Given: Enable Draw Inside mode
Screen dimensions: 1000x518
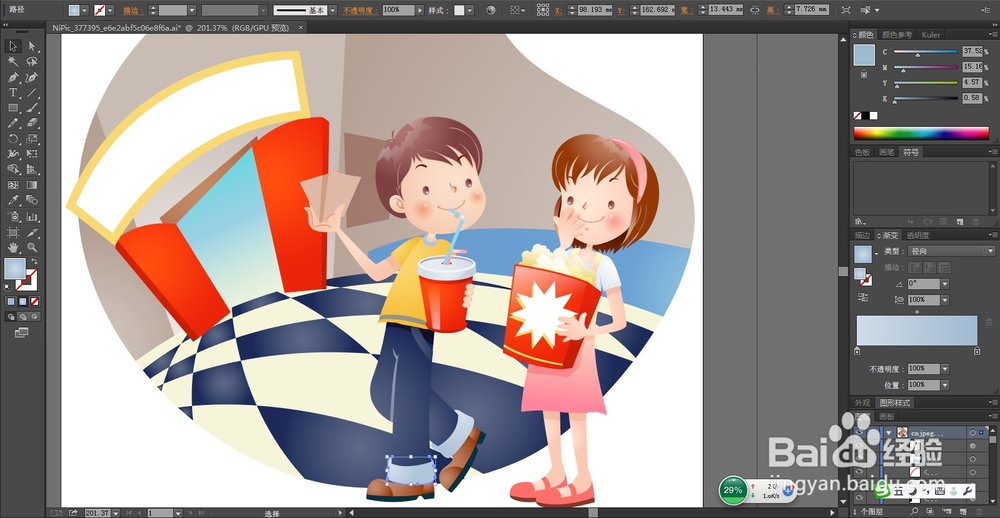Looking at the screenshot, I should point(34,316).
